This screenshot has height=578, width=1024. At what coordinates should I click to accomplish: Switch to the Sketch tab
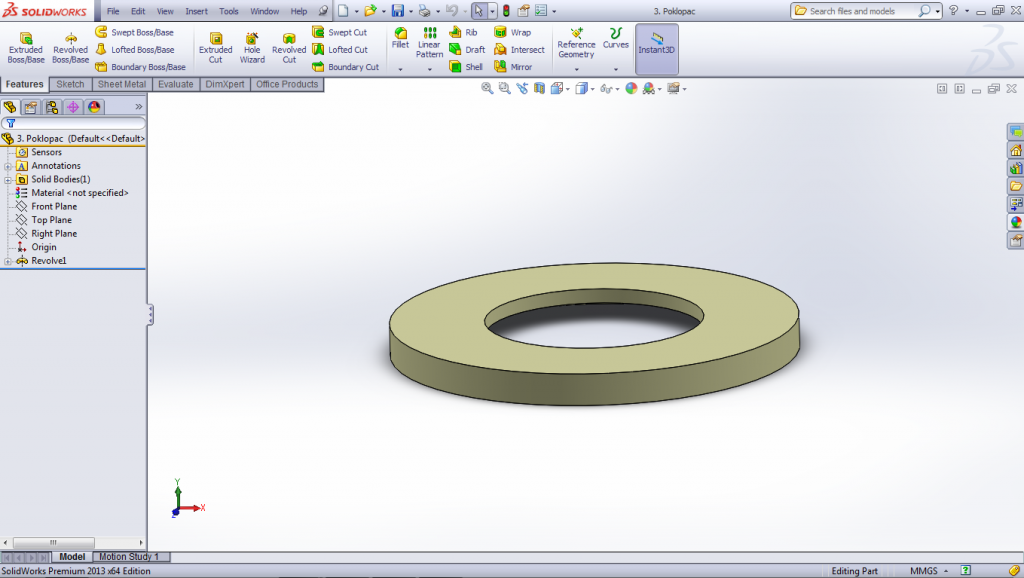(70, 84)
